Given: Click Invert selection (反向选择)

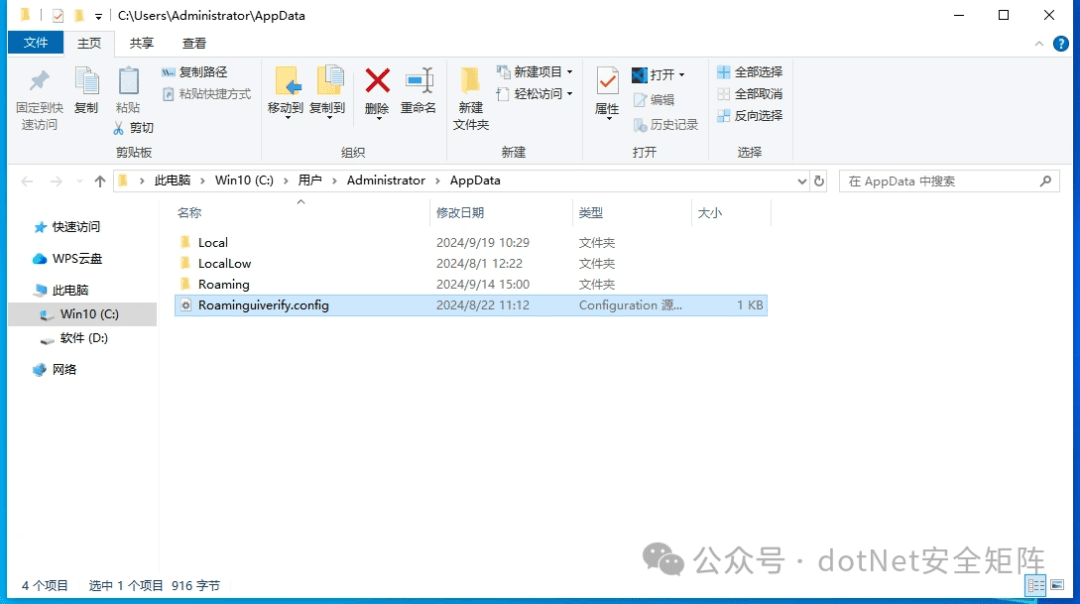Looking at the screenshot, I should pos(749,116).
